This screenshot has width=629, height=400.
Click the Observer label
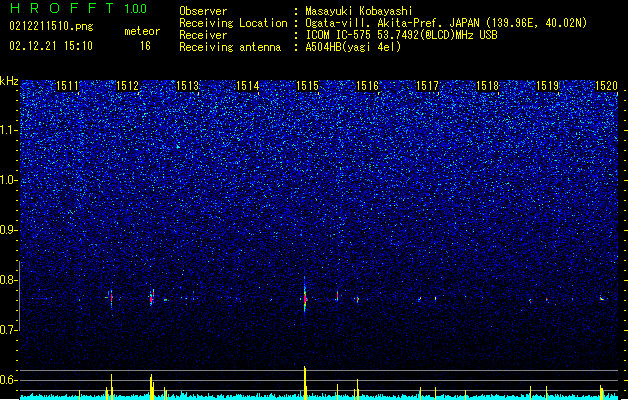click(203, 11)
